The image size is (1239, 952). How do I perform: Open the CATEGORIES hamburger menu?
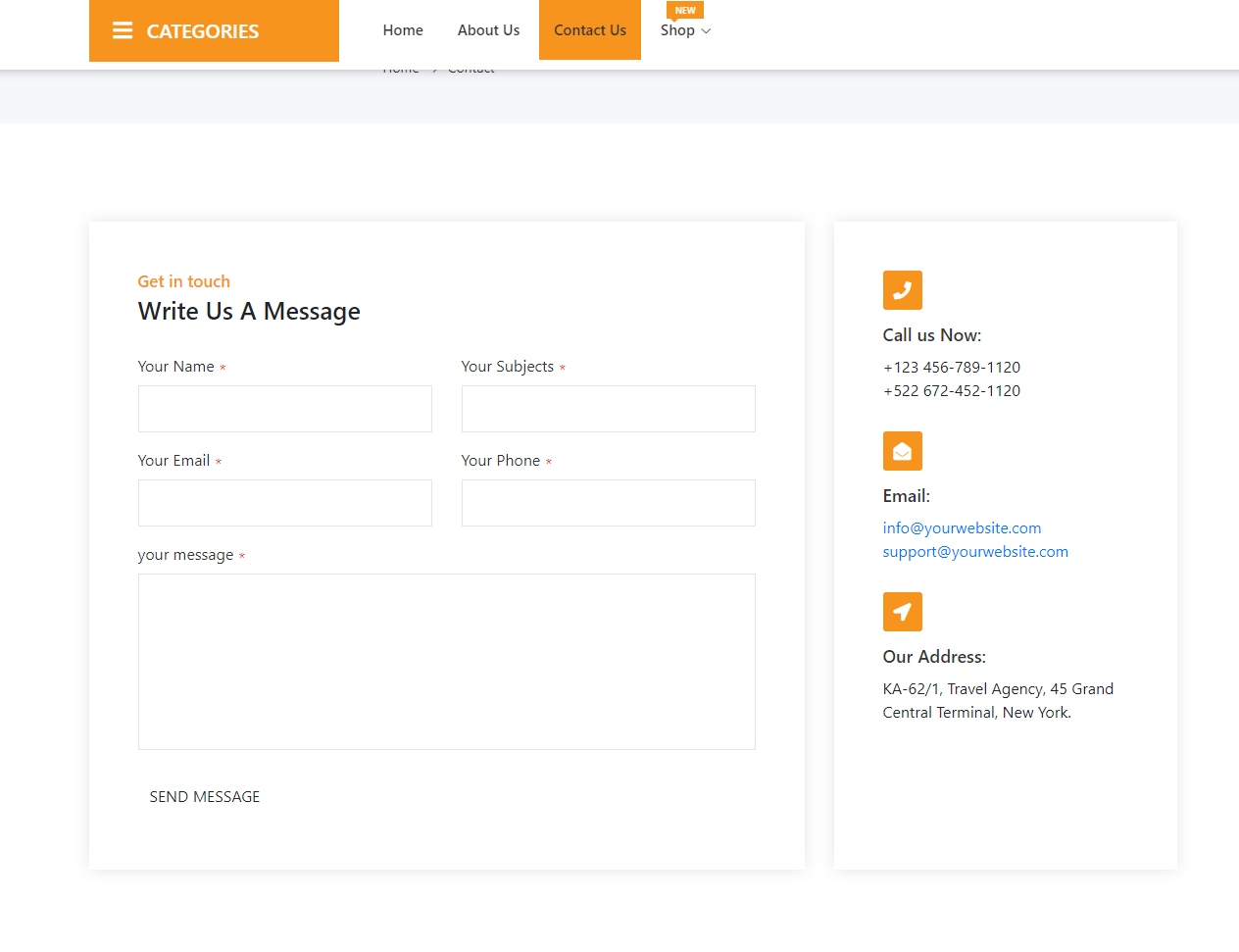pyautogui.click(x=123, y=30)
